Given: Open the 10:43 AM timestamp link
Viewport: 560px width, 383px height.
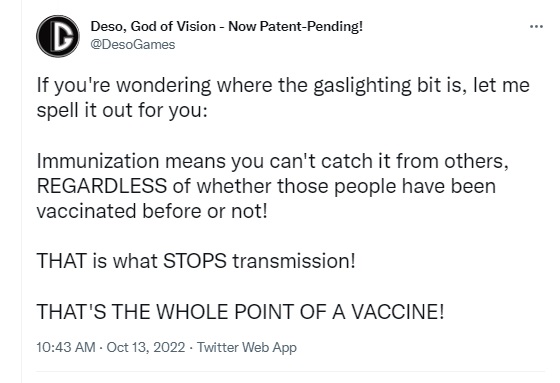Looking at the screenshot, I should point(66,347).
